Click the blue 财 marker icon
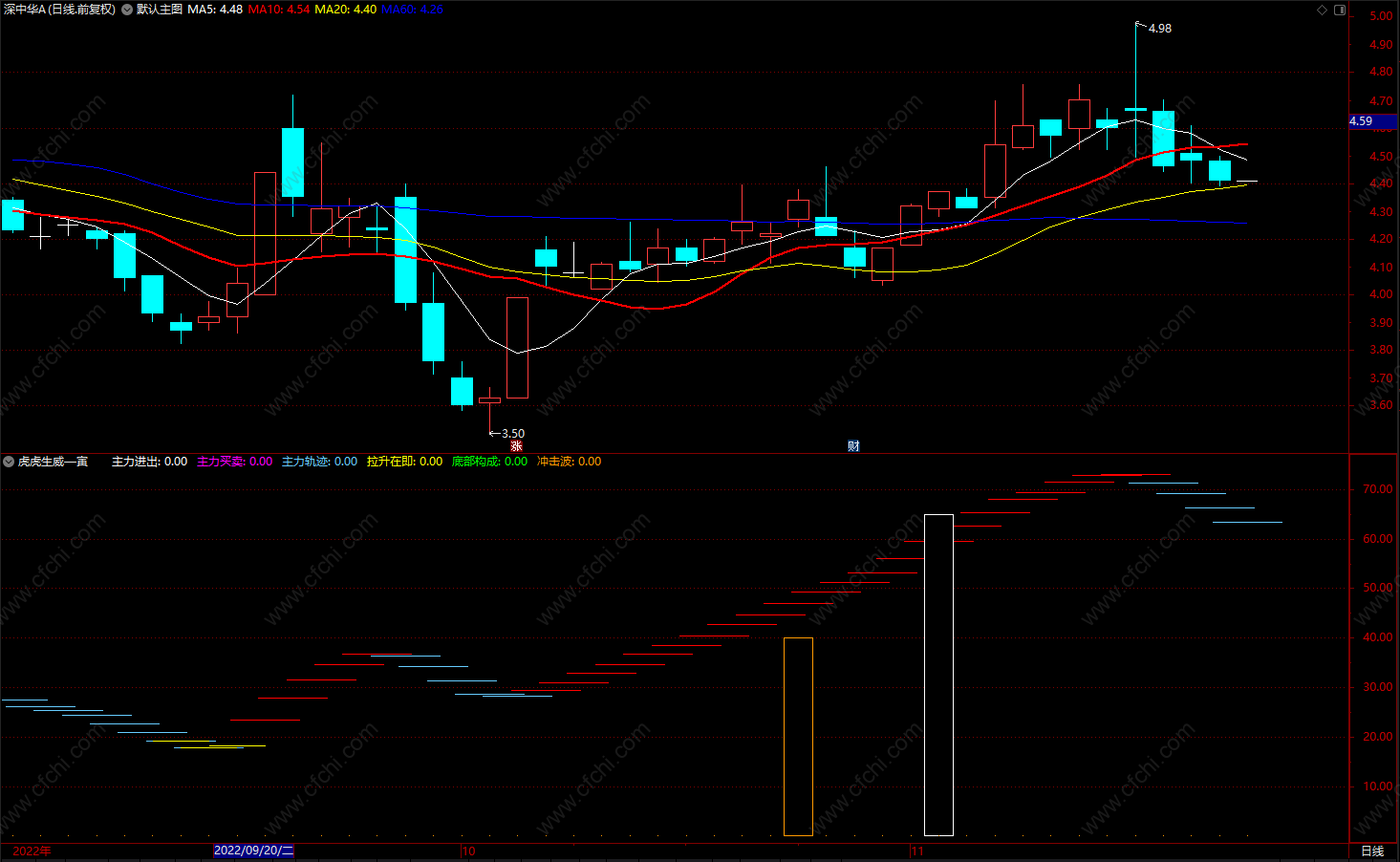The image size is (1400, 862). 853,446
